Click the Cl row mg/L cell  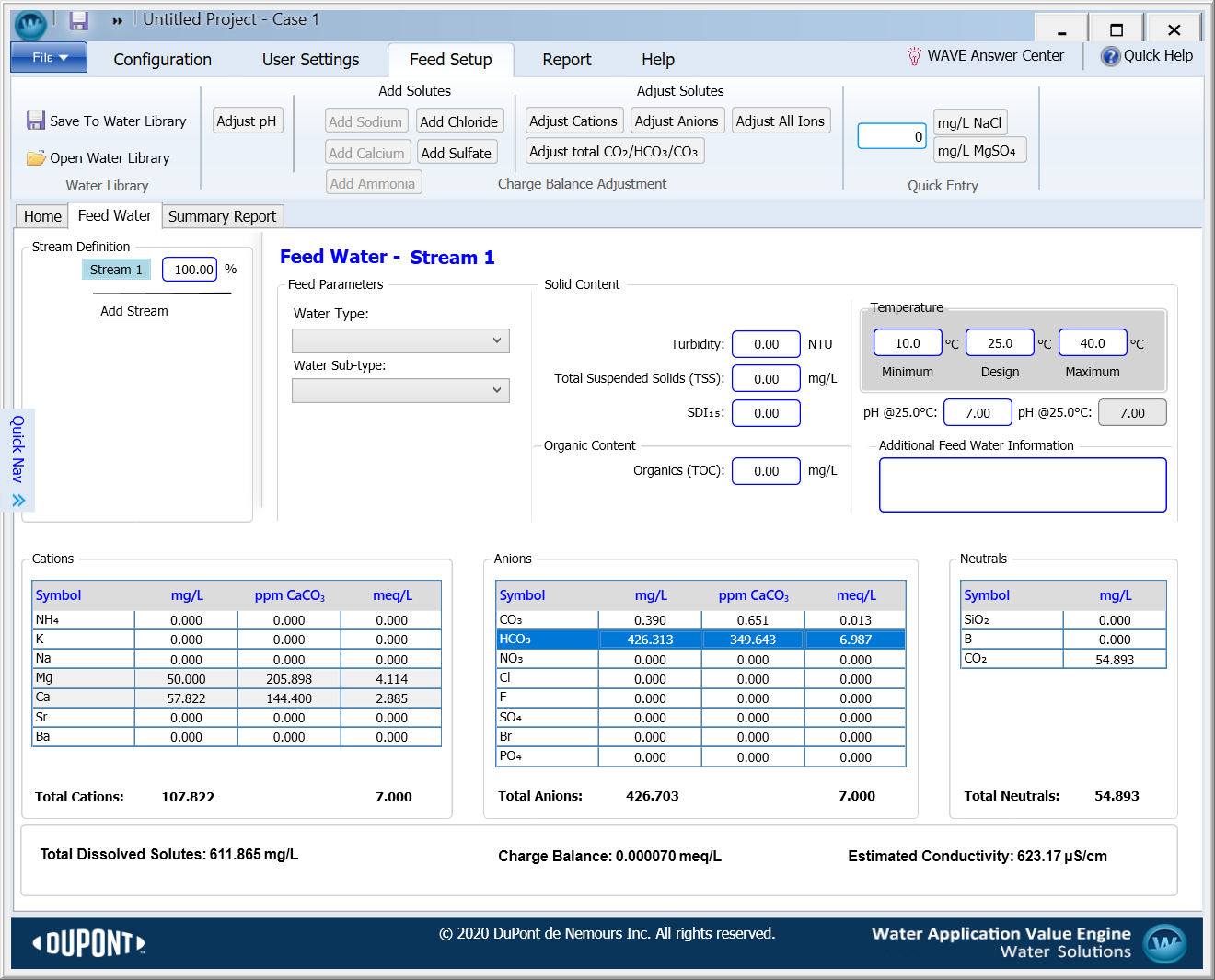tap(650, 679)
